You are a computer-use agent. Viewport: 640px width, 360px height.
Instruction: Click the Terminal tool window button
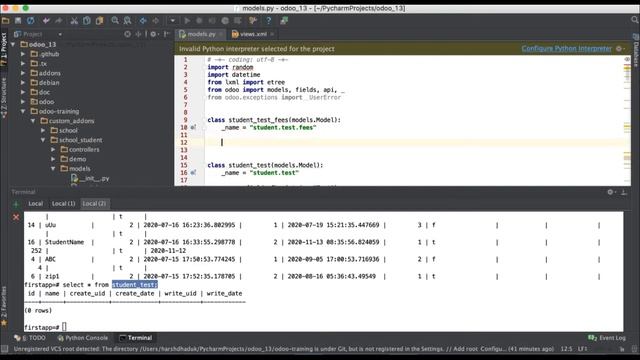pos(136,338)
